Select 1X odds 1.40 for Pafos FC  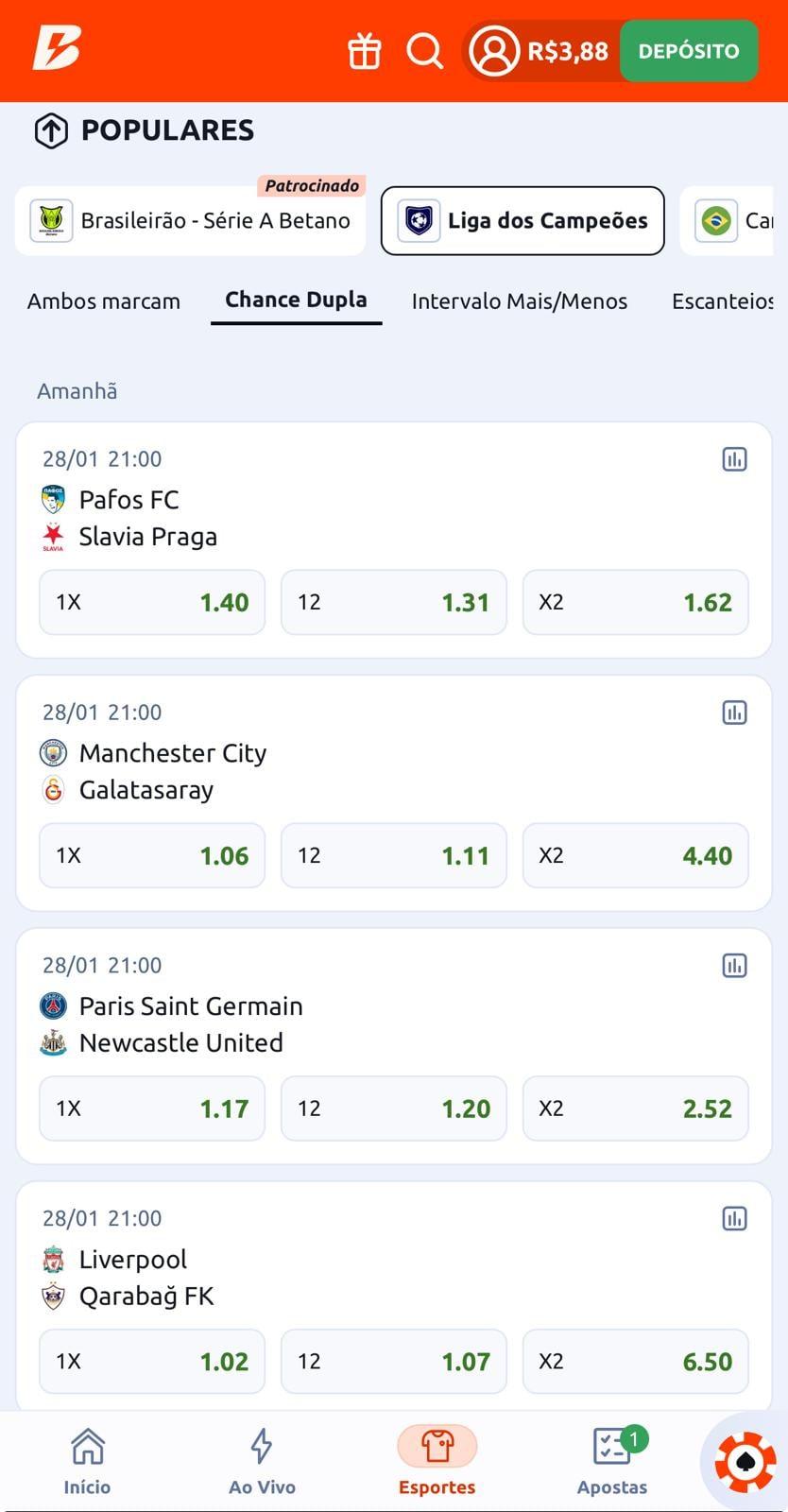click(x=152, y=602)
